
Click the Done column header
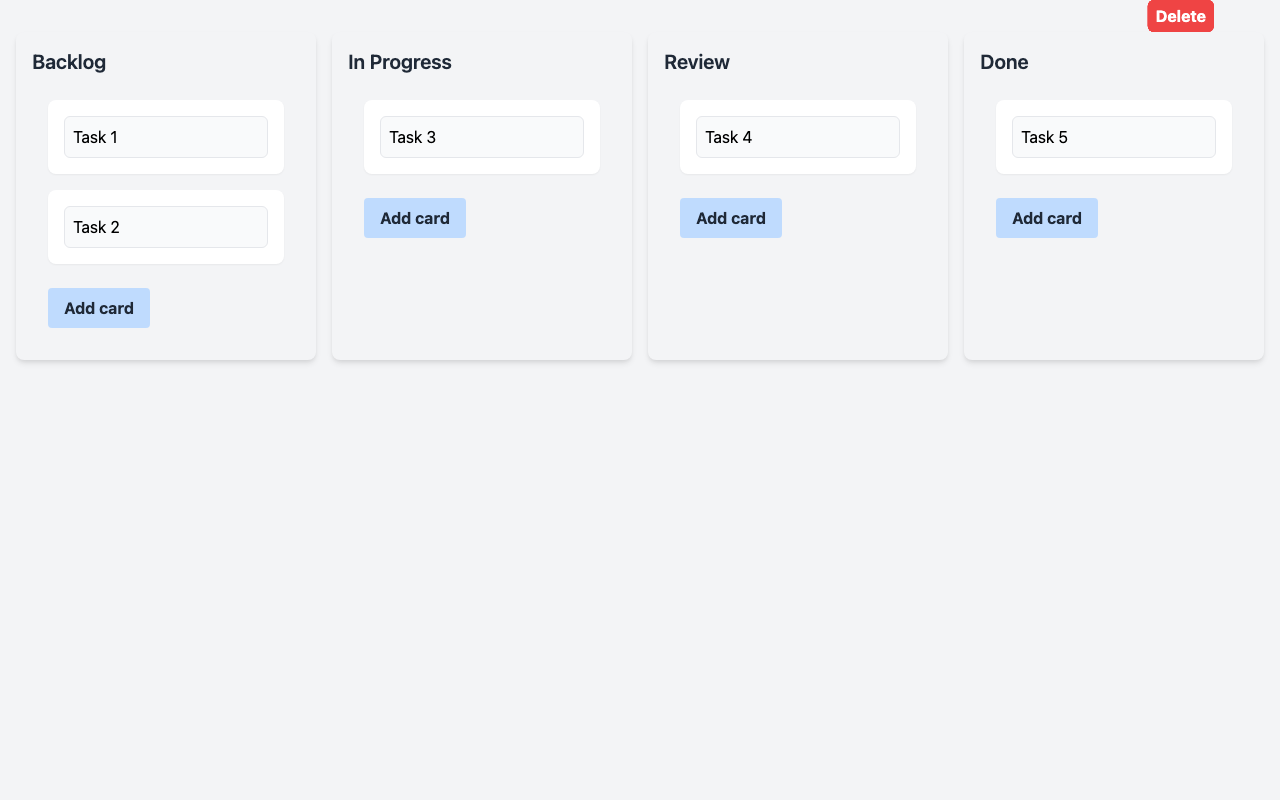coord(1003,62)
